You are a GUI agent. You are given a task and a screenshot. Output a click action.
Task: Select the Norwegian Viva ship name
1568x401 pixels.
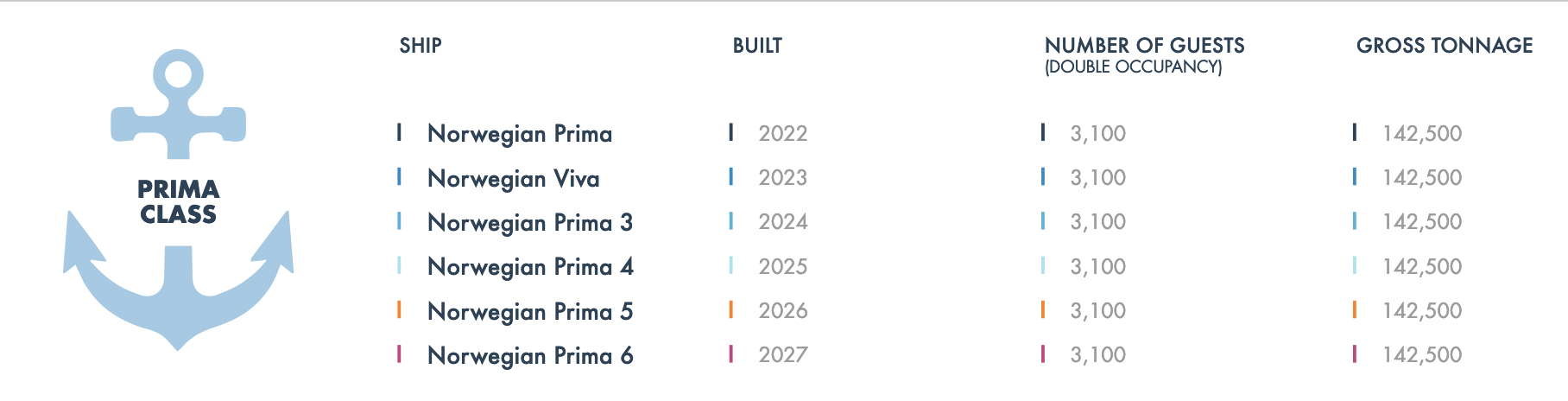(x=514, y=179)
